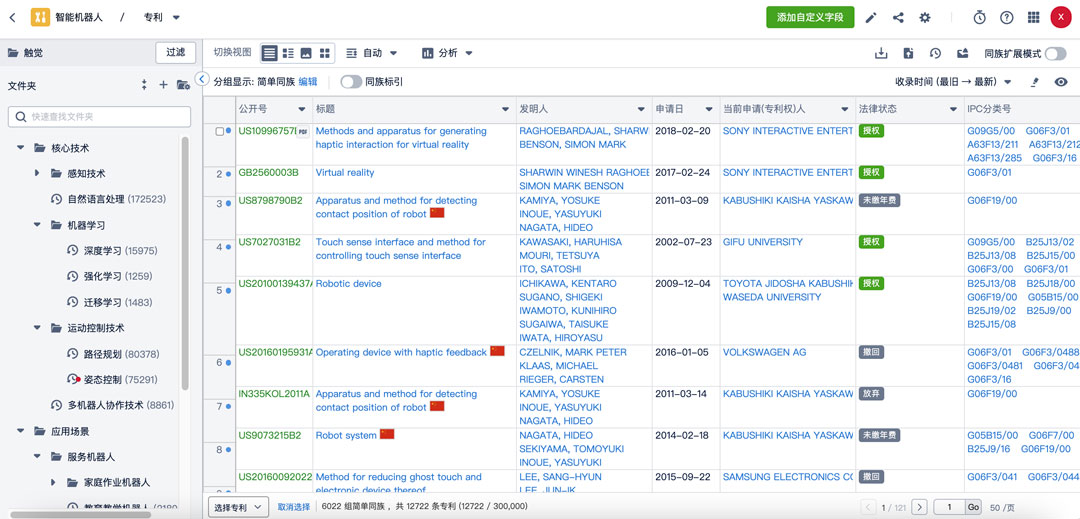Open patent US8798790B2 link
The height and width of the screenshot is (519, 1080).
point(270,201)
